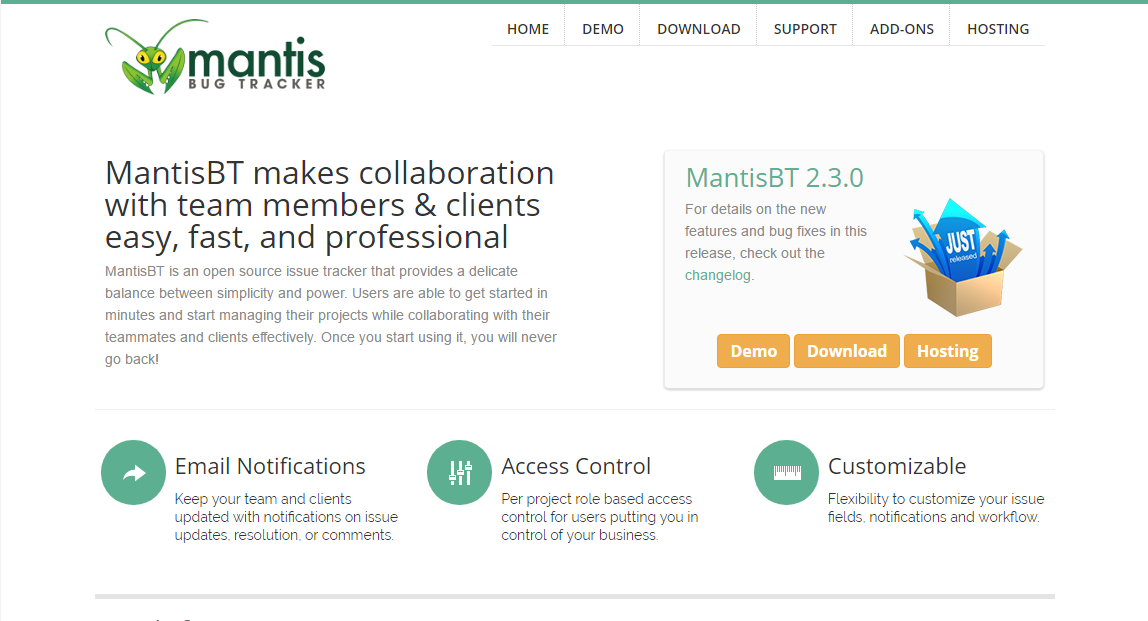Click the main MantisBT collaboration headline
The image size is (1148, 621).
[x=329, y=205]
